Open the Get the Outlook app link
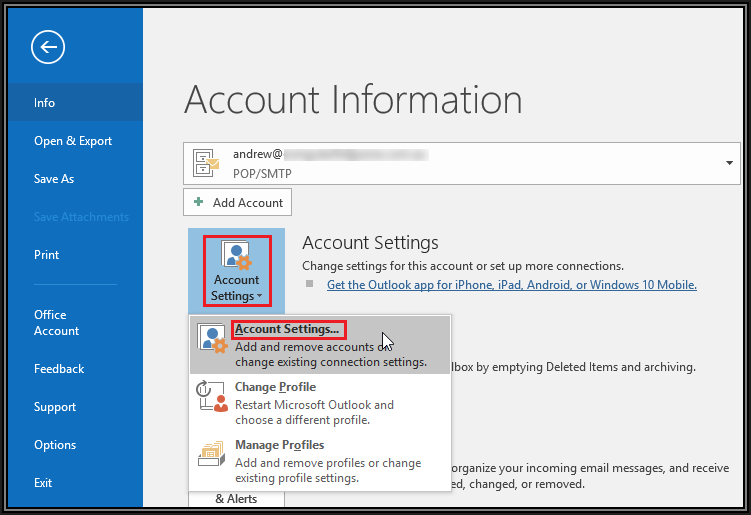Screen dimensions: 751x515 click(x=512, y=285)
